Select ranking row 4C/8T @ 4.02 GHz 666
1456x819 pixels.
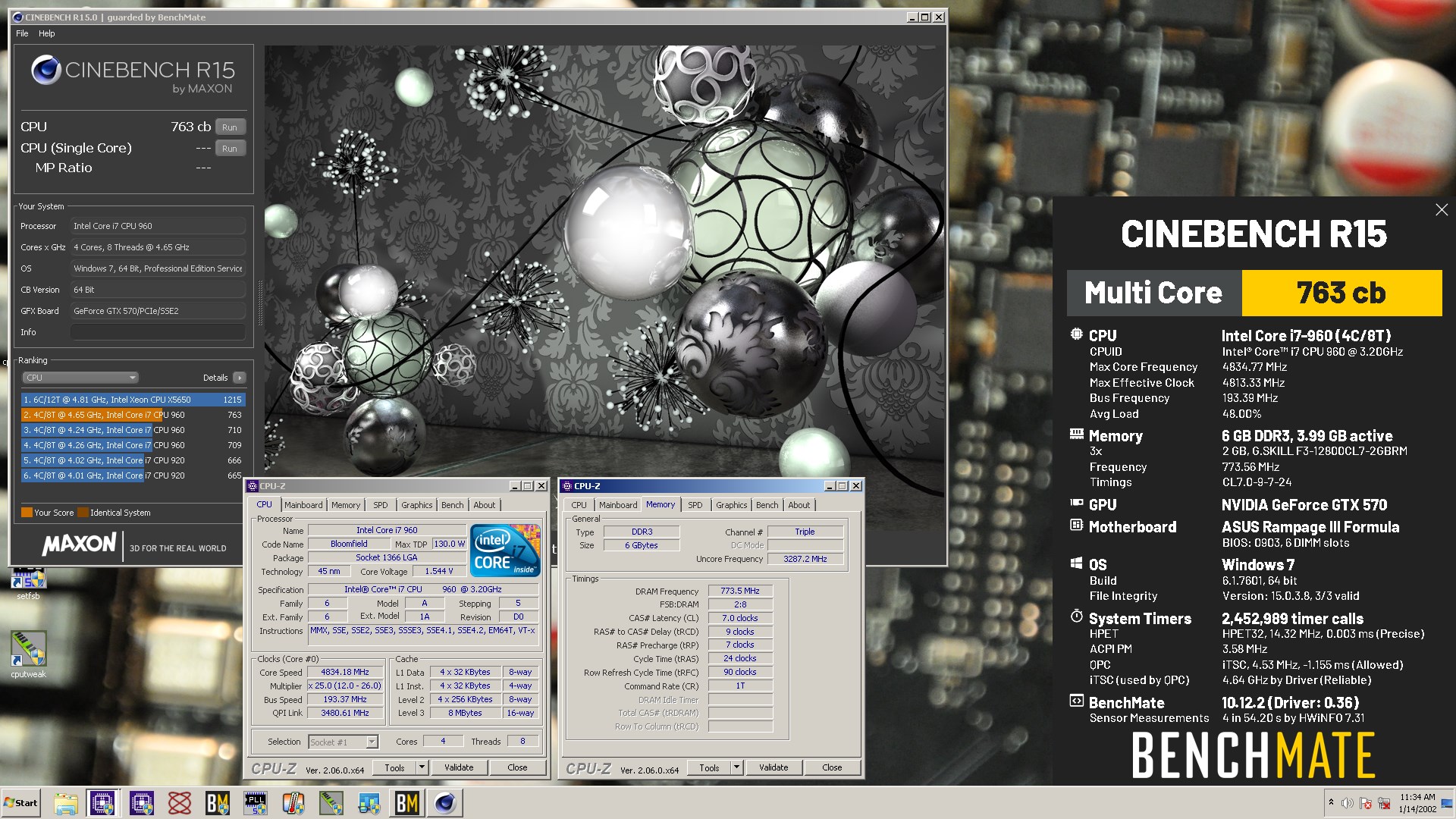pos(133,460)
